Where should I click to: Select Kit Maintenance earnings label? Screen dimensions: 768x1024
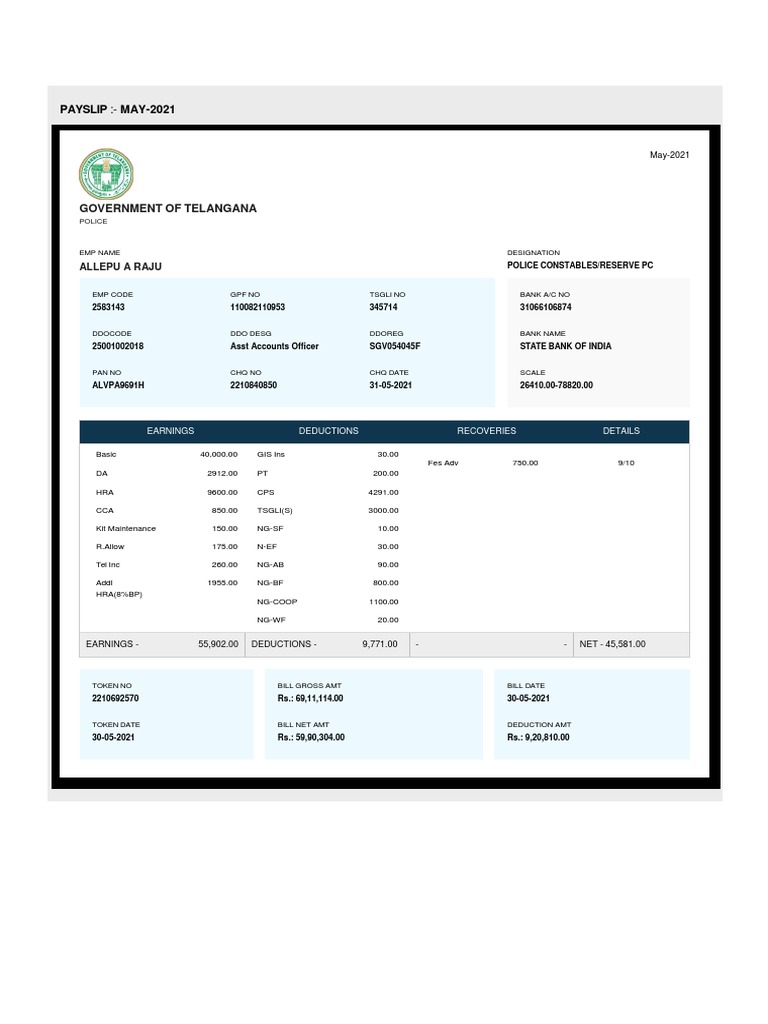[126, 529]
